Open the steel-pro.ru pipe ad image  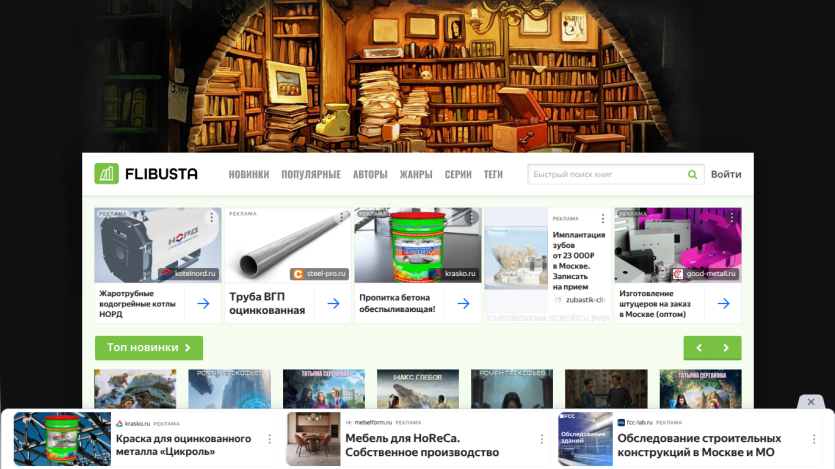(x=288, y=245)
